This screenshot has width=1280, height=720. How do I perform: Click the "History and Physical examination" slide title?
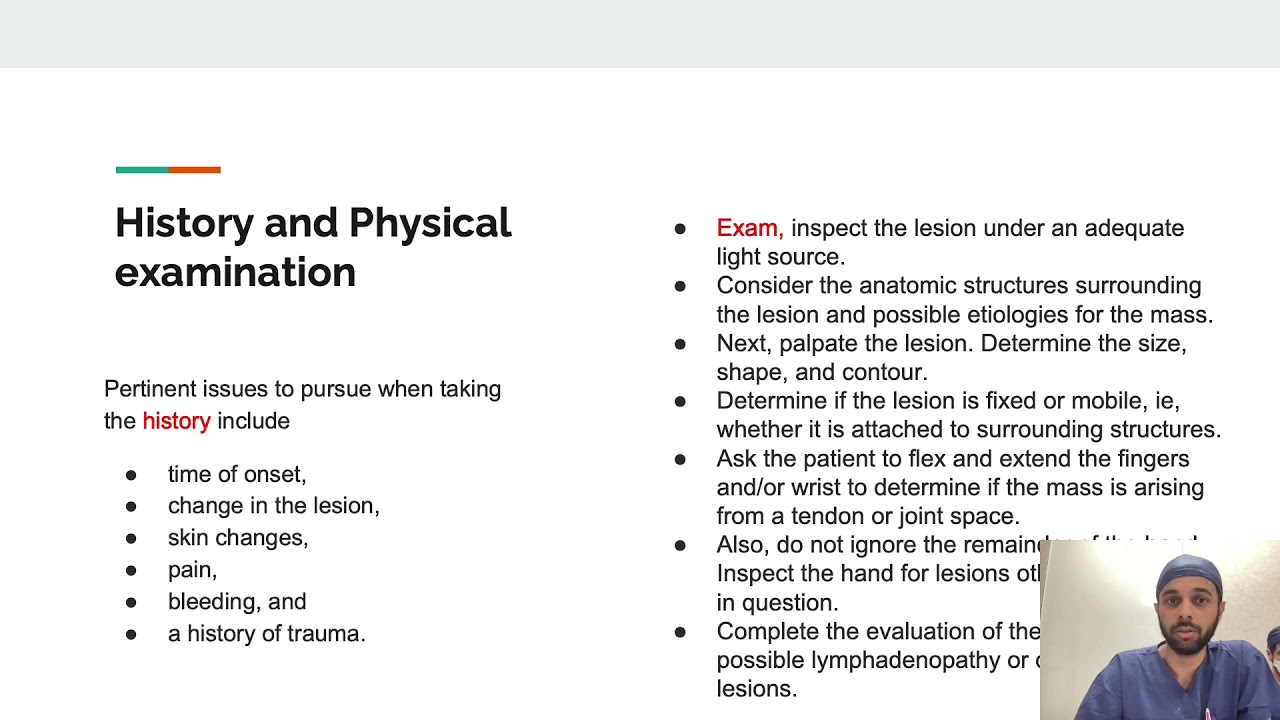click(x=312, y=247)
